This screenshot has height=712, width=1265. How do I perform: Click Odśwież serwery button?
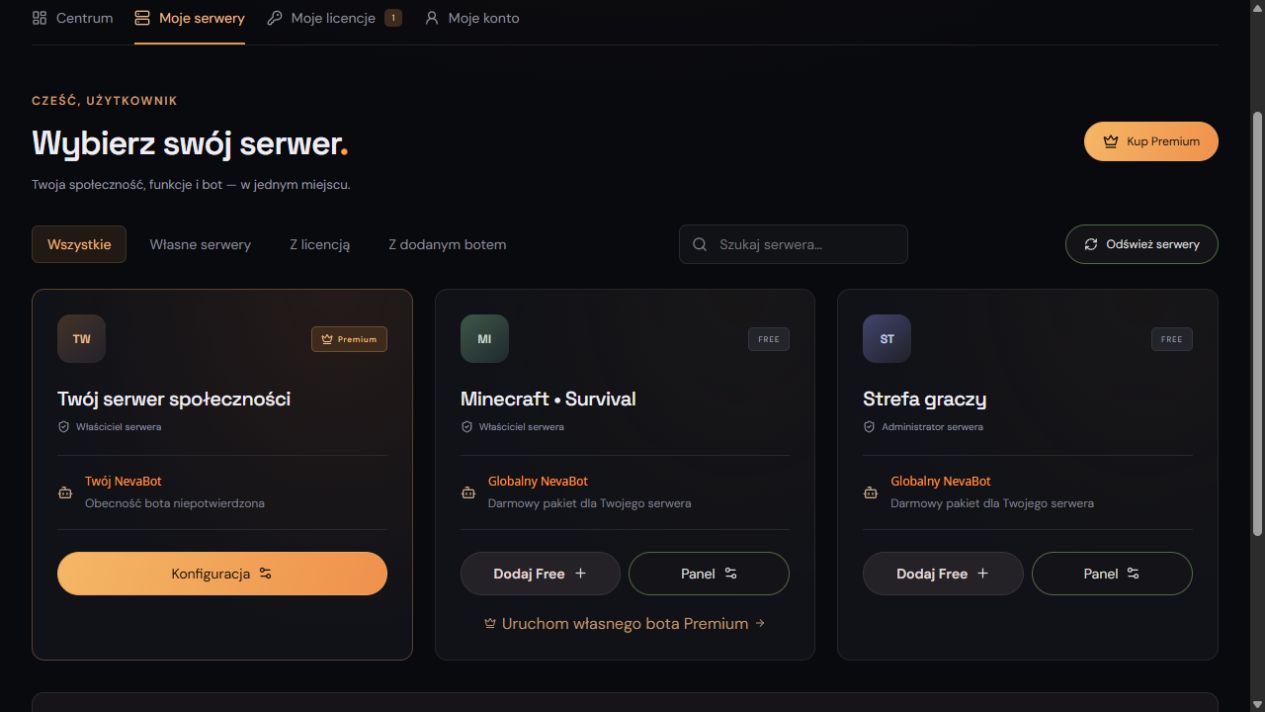pyautogui.click(x=1141, y=244)
